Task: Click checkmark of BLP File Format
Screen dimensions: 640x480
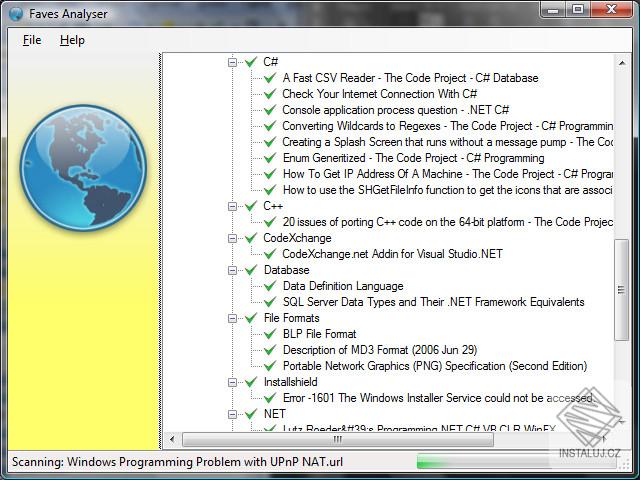Action: pyautogui.click(x=270, y=334)
